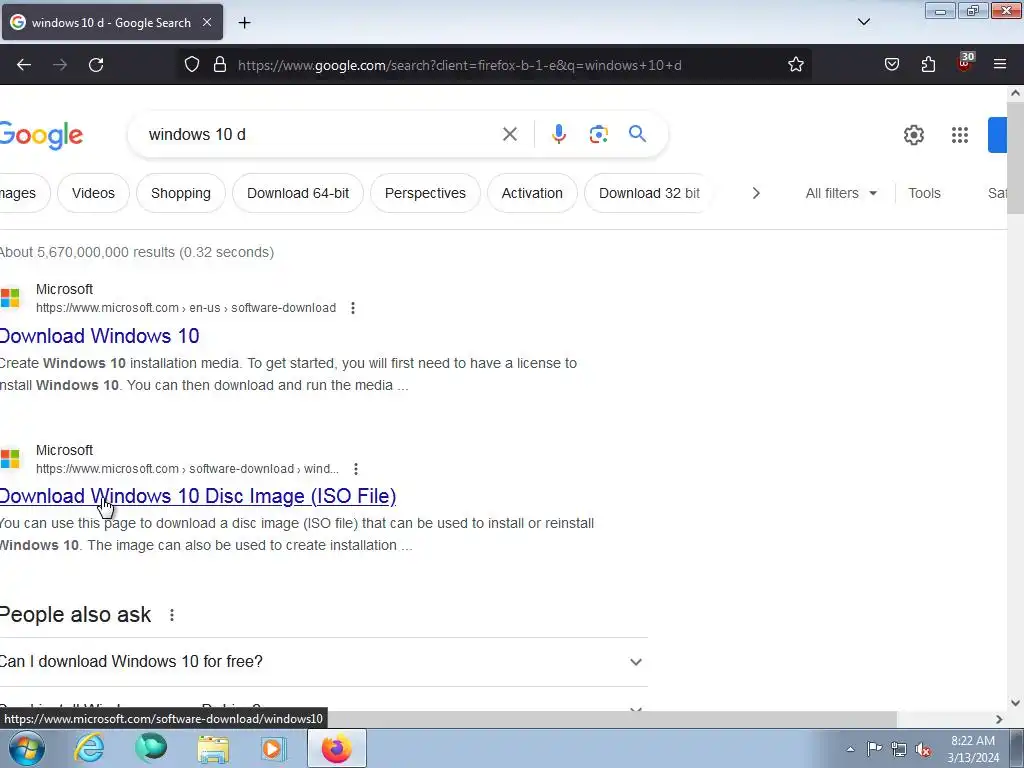
Task: Open the All filters dropdown
Action: (x=840, y=193)
